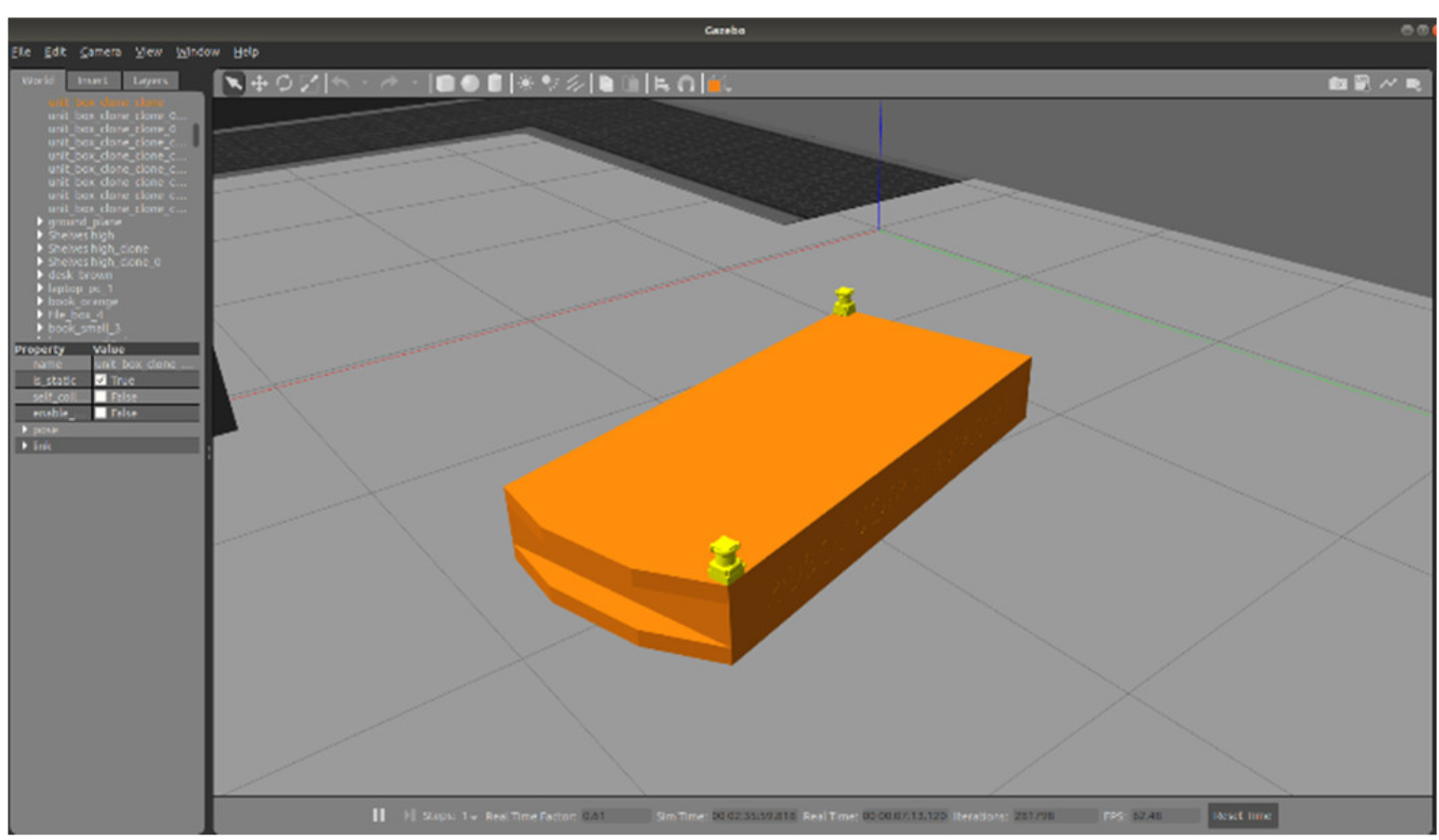Pause the simulation

click(x=379, y=815)
